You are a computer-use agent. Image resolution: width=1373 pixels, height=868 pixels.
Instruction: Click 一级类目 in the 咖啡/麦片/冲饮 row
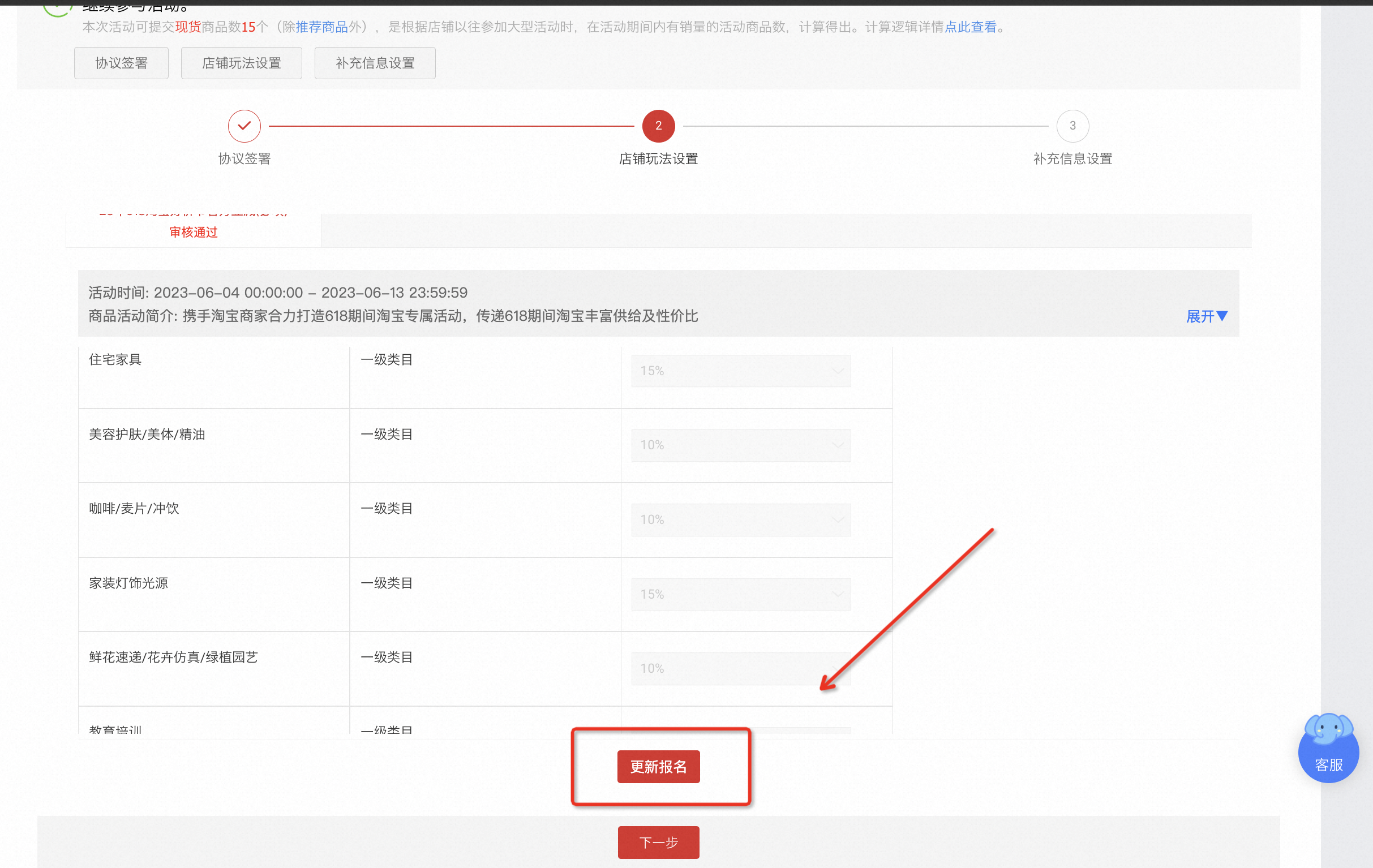click(387, 508)
